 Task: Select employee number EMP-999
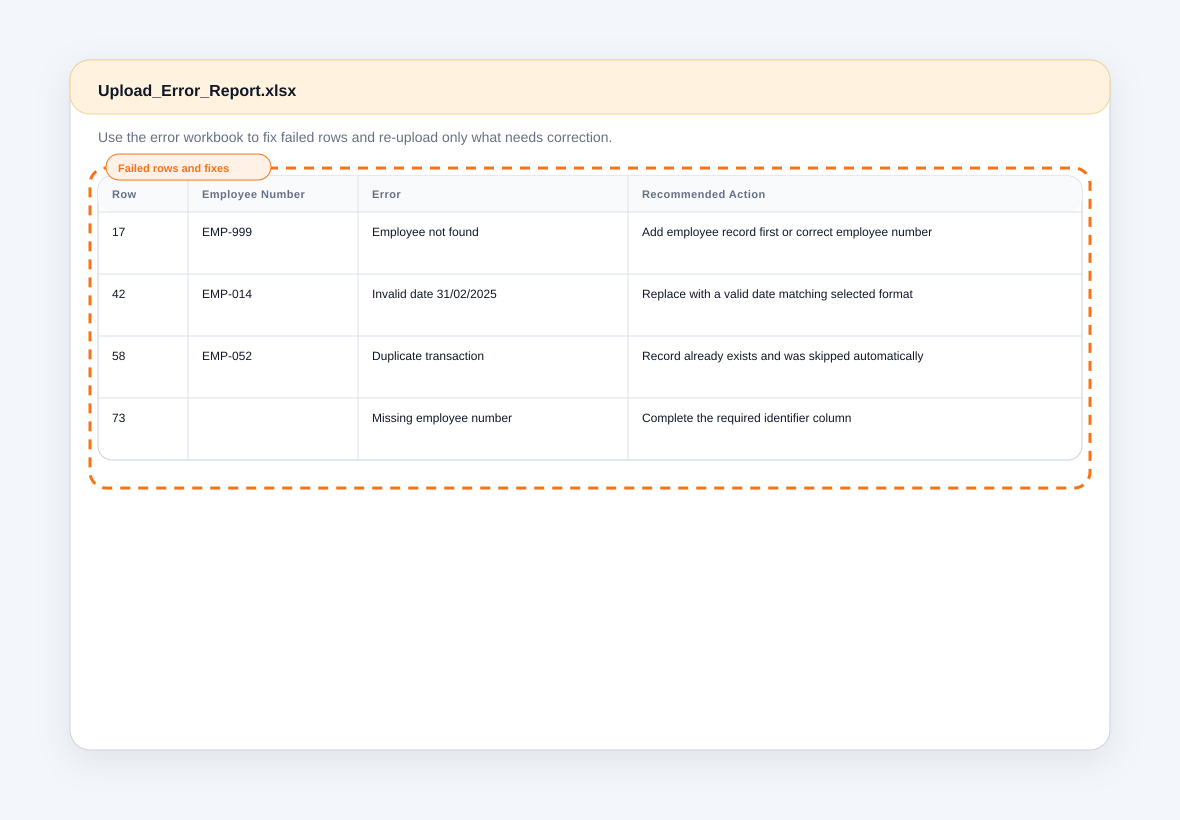[x=227, y=232]
